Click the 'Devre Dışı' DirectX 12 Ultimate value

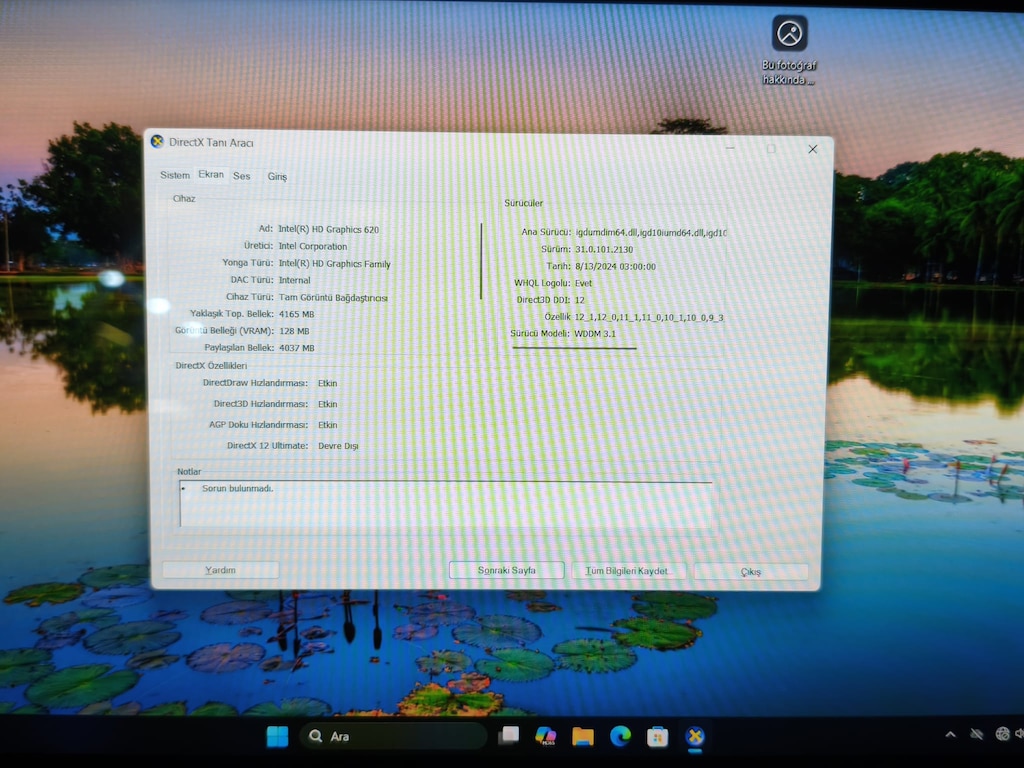[338, 446]
